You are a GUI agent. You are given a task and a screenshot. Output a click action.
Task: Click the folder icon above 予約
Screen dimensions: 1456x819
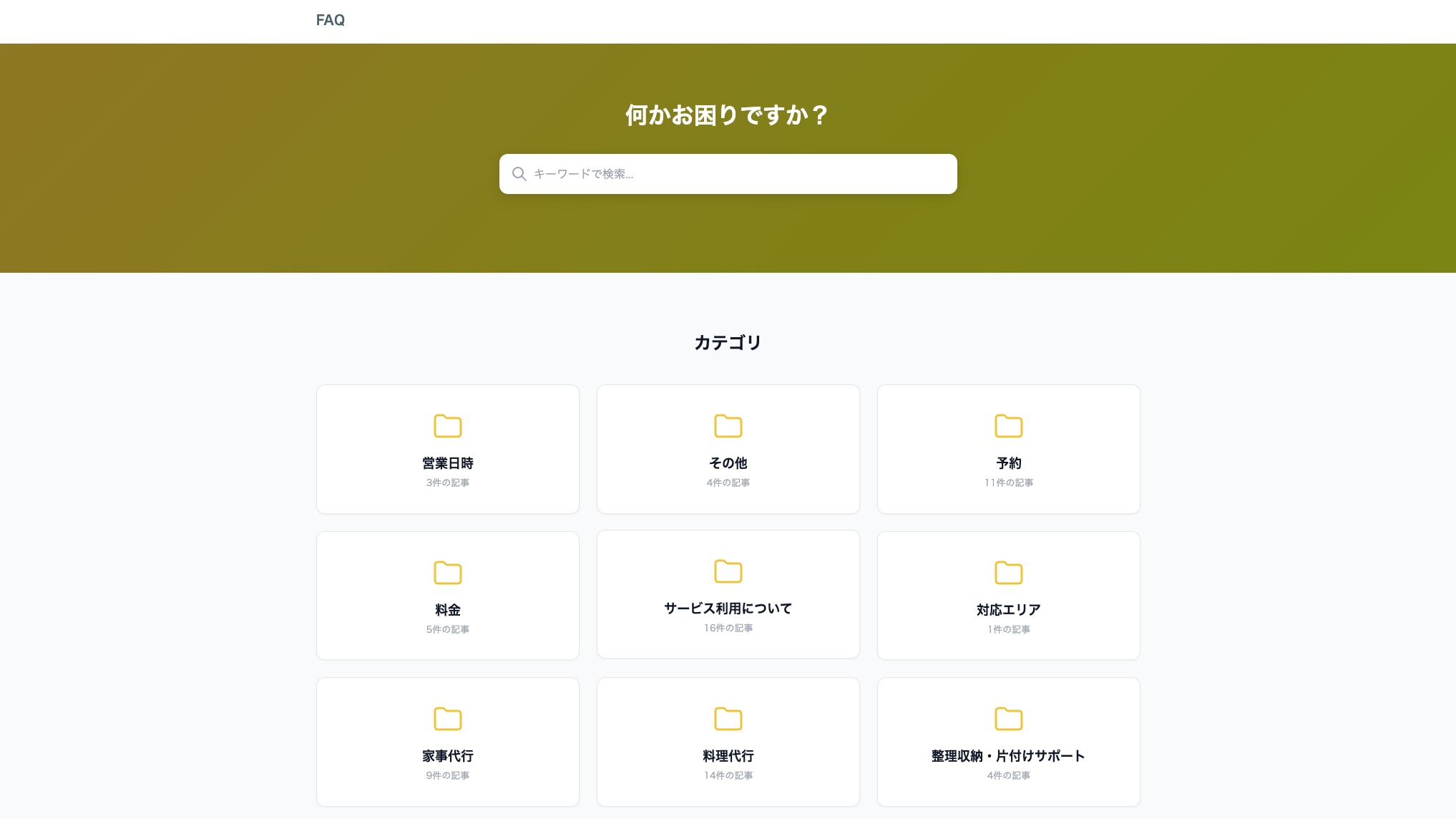pyautogui.click(x=1008, y=426)
